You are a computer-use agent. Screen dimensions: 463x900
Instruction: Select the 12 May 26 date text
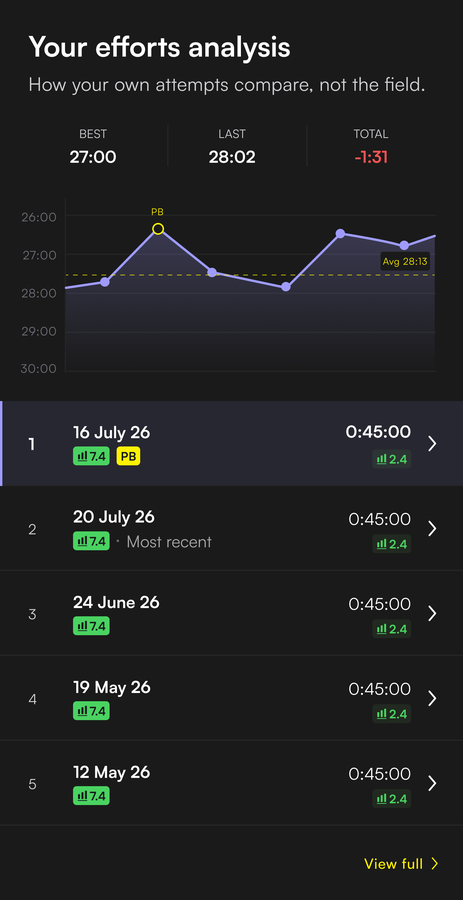click(111, 772)
